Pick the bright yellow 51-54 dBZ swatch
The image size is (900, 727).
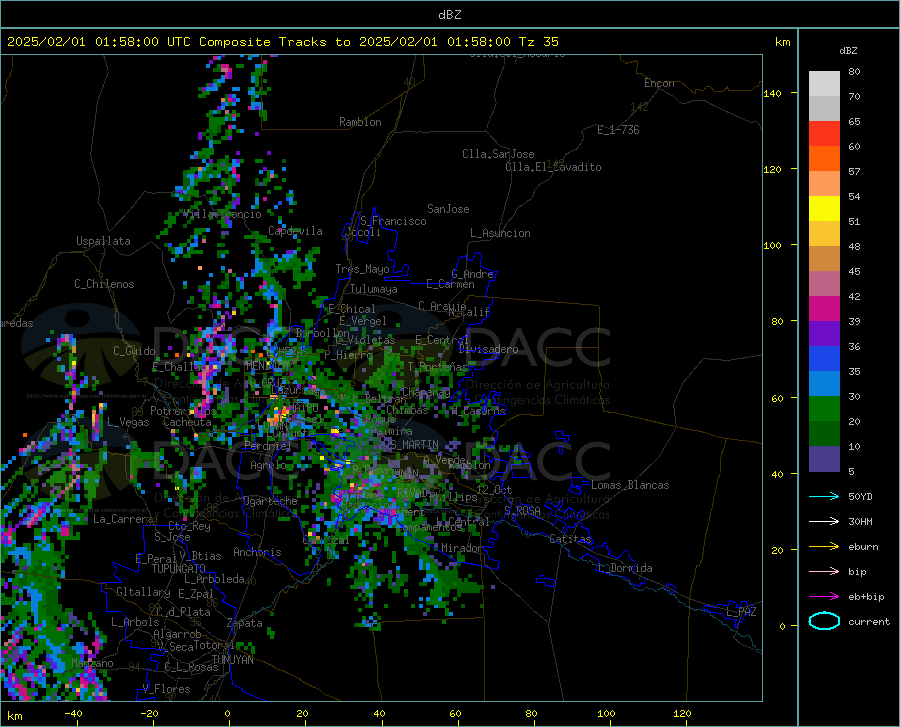point(824,209)
